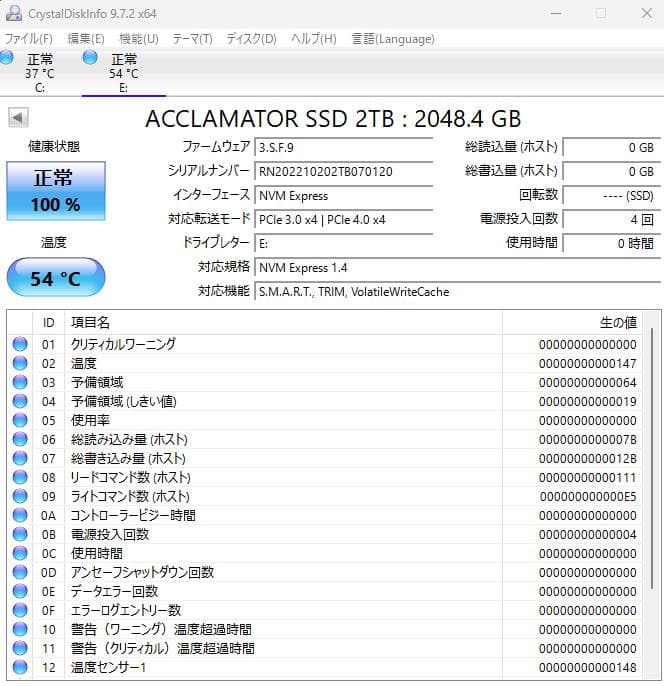Click the status orb for 予備領域 (しきい値)
This screenshot has width=664, height=686.
coord(20,401)
